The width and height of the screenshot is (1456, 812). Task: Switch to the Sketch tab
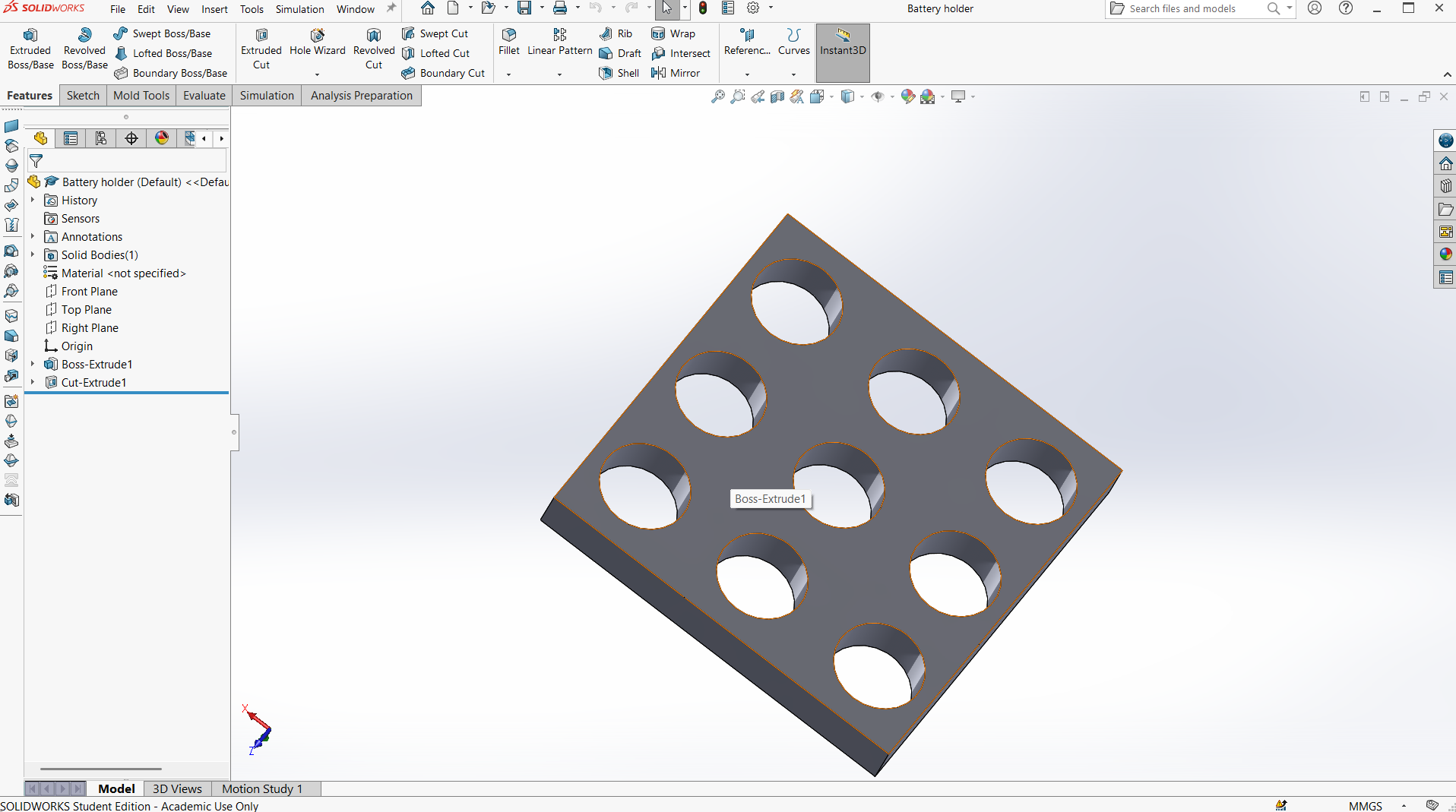(83, 96)
